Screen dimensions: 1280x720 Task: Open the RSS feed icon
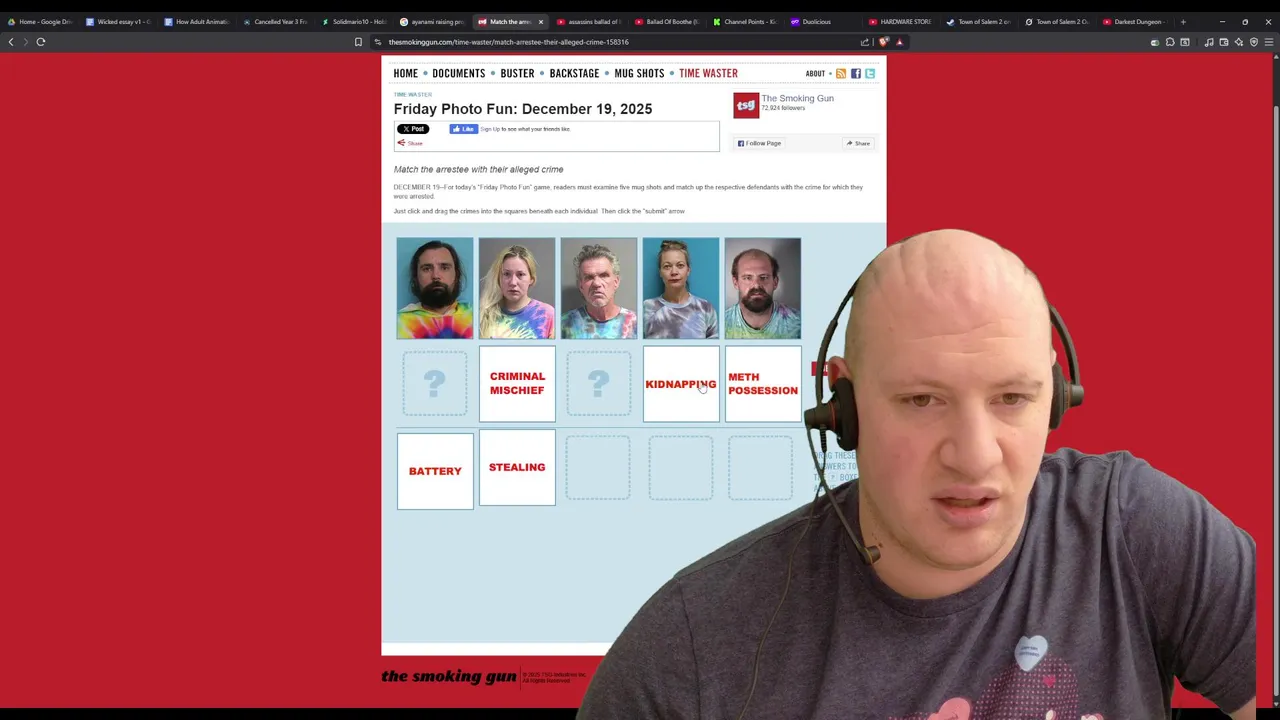[x=841, y=73]
